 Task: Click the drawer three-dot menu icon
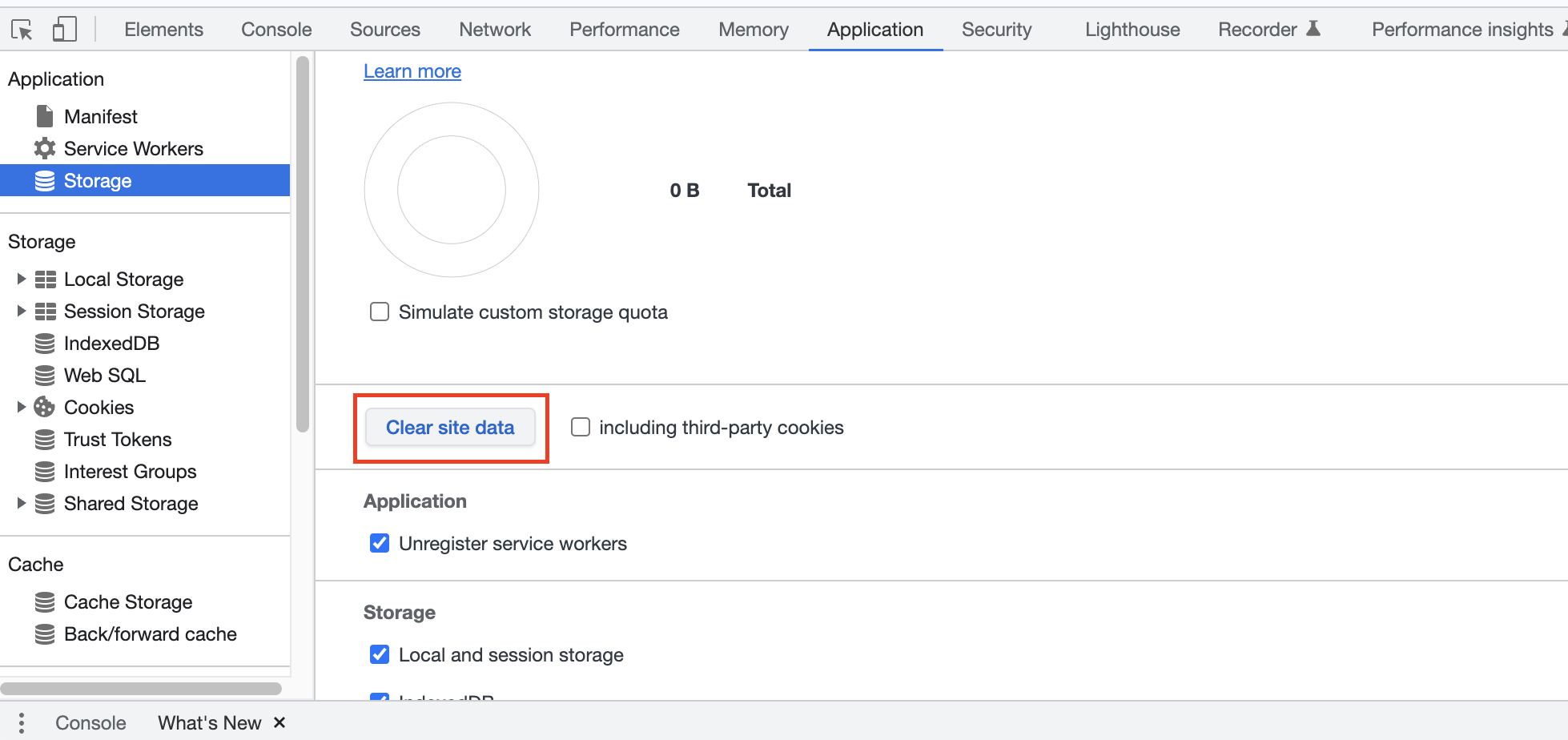coord(21,722)
